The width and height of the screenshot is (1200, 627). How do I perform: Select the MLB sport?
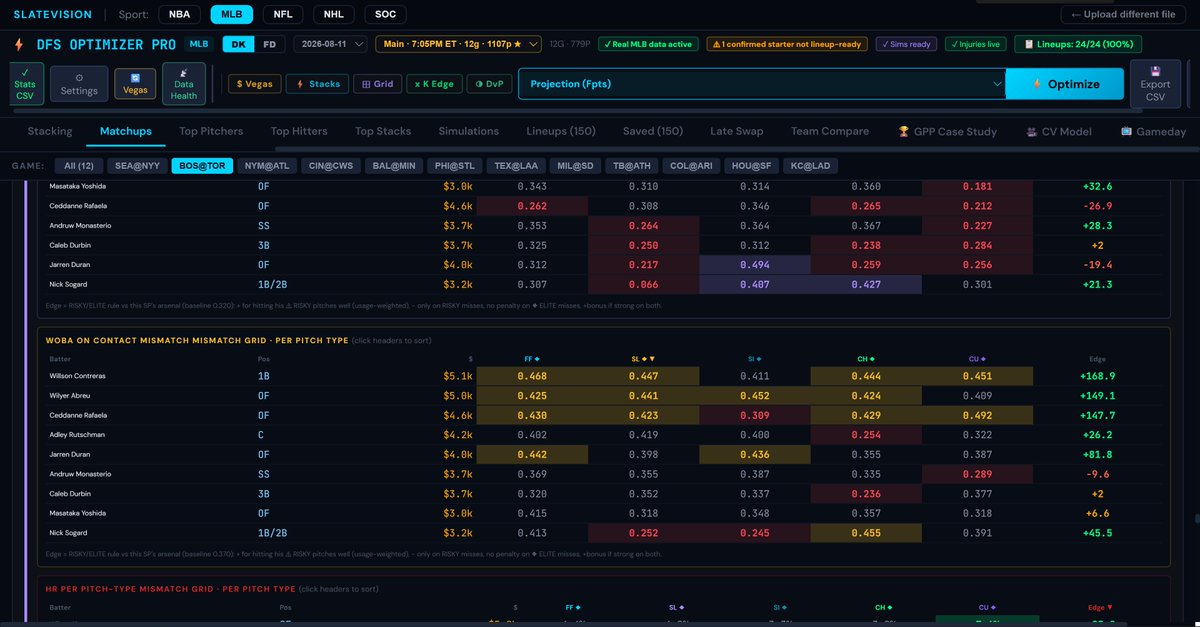pyautogui.click(x=230, y=15)
